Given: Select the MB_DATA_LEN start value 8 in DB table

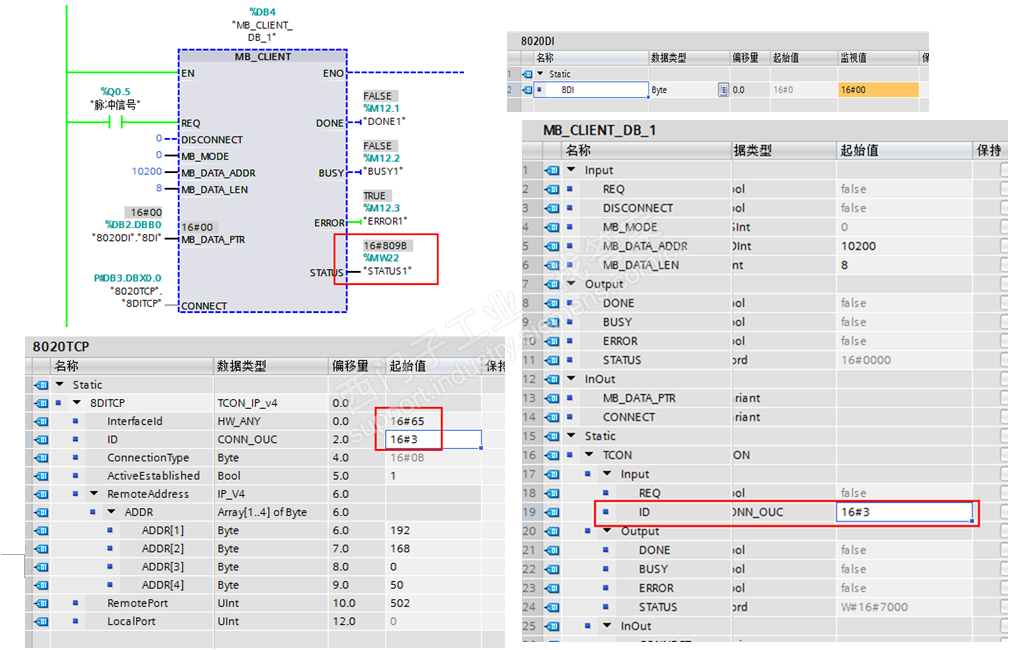Looking at the screenshot, I should point(844,265).
